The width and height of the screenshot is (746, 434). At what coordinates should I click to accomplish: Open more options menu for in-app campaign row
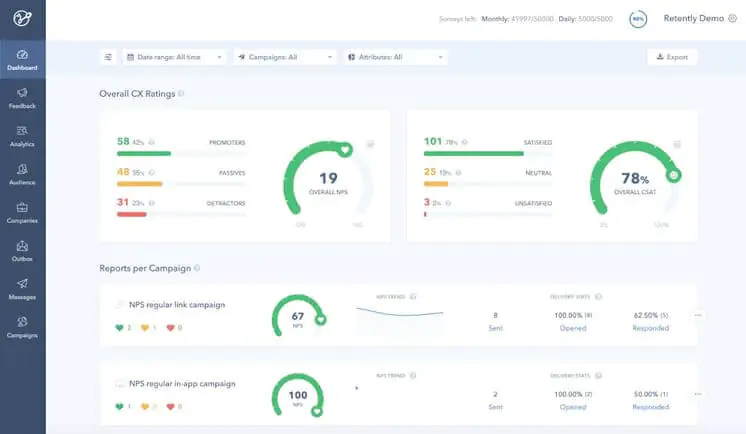pos(698,394)
